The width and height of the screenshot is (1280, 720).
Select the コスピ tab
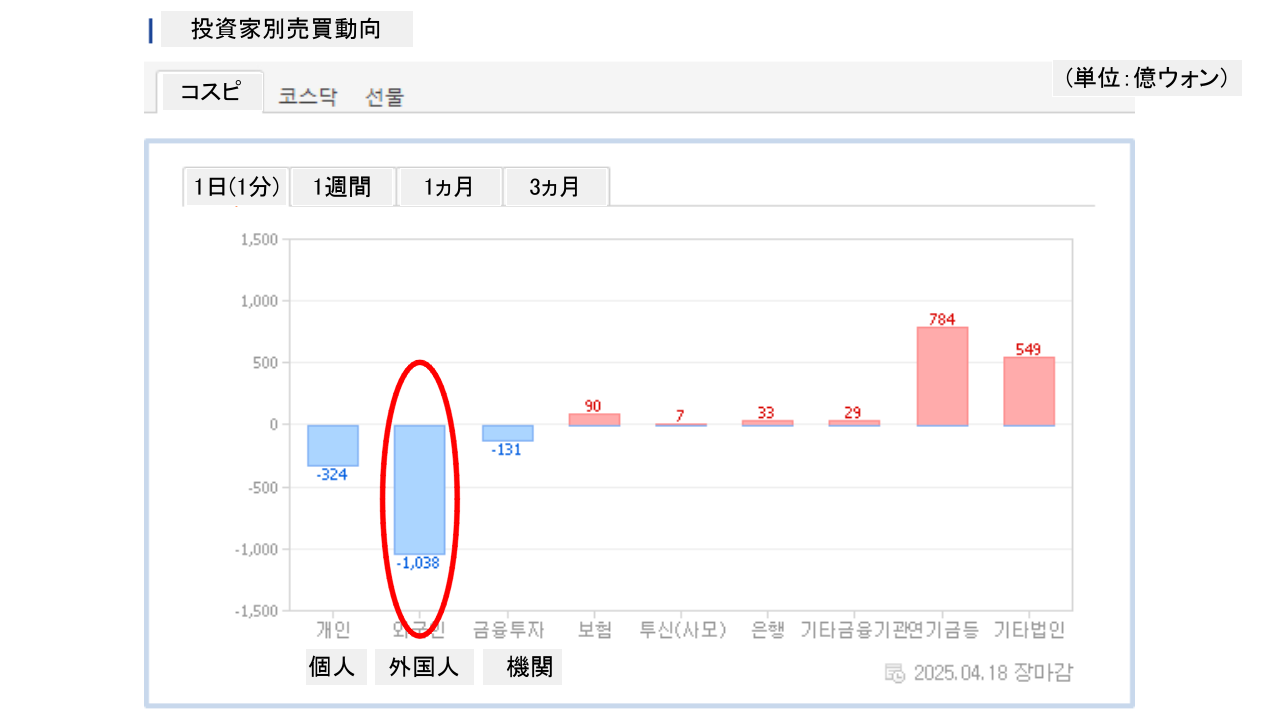click(210, 92)
